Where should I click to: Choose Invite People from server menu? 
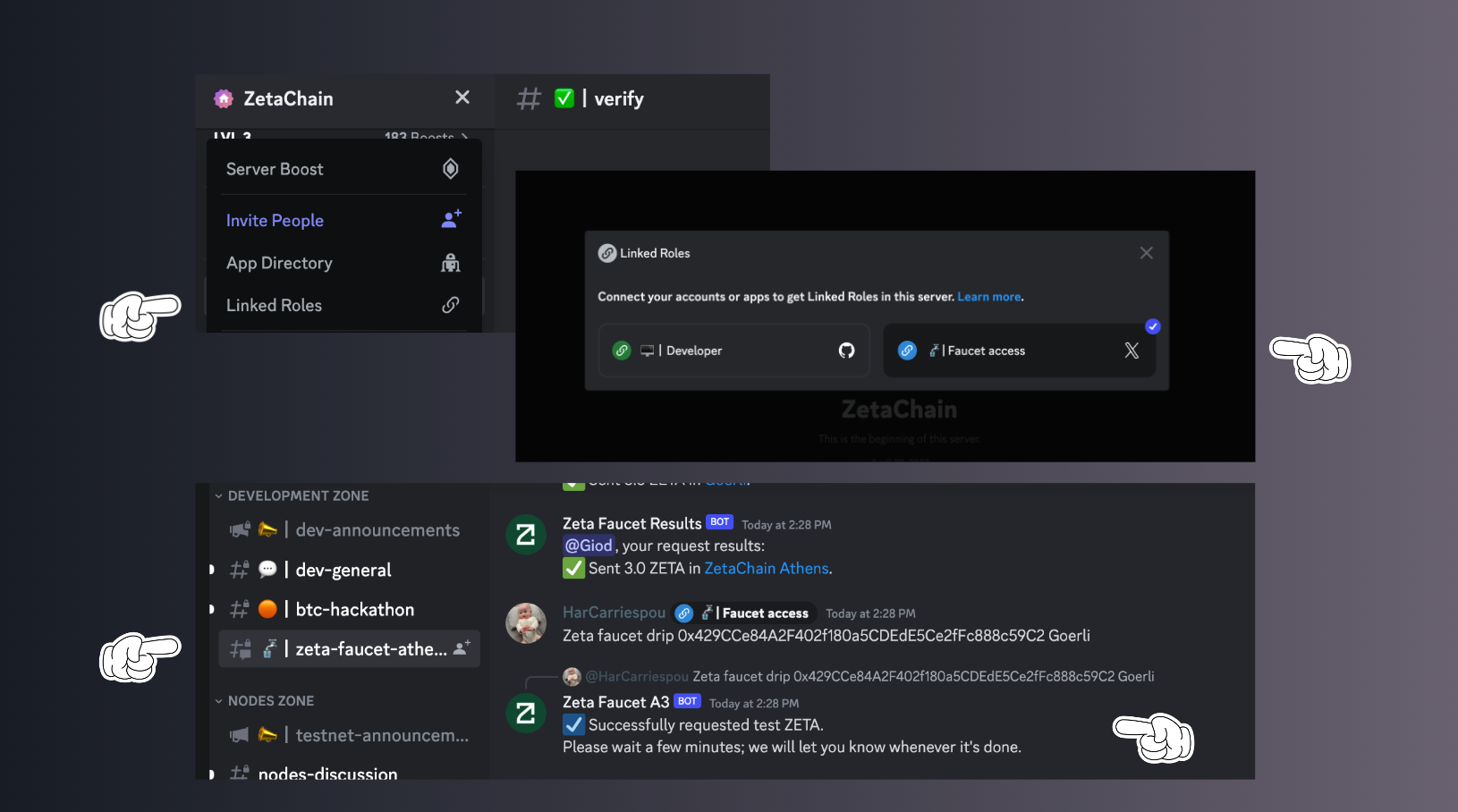(344, 220)
